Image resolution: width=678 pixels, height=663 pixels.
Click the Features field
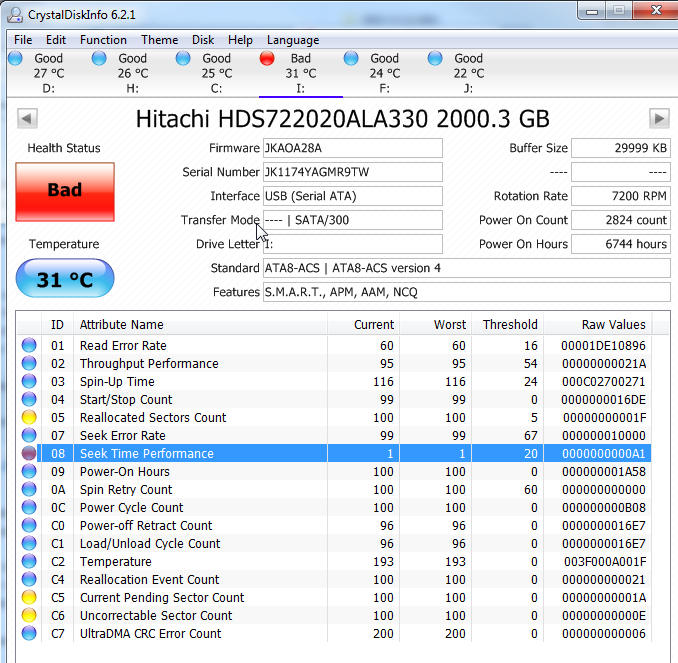pyautogui.click(x=467, y=292)
